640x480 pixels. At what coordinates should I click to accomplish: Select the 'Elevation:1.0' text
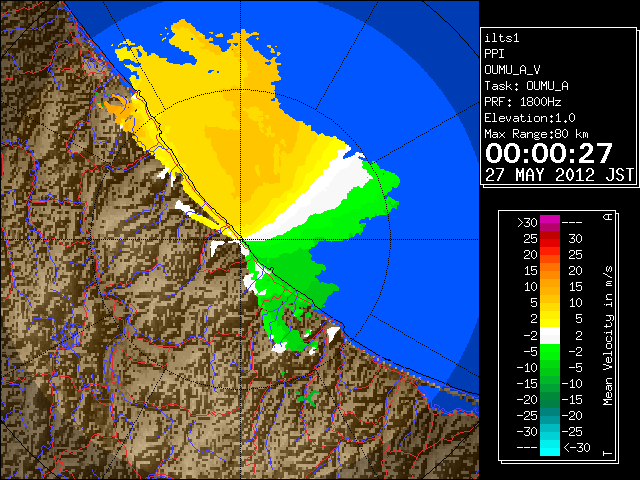(x=530, y=118)
